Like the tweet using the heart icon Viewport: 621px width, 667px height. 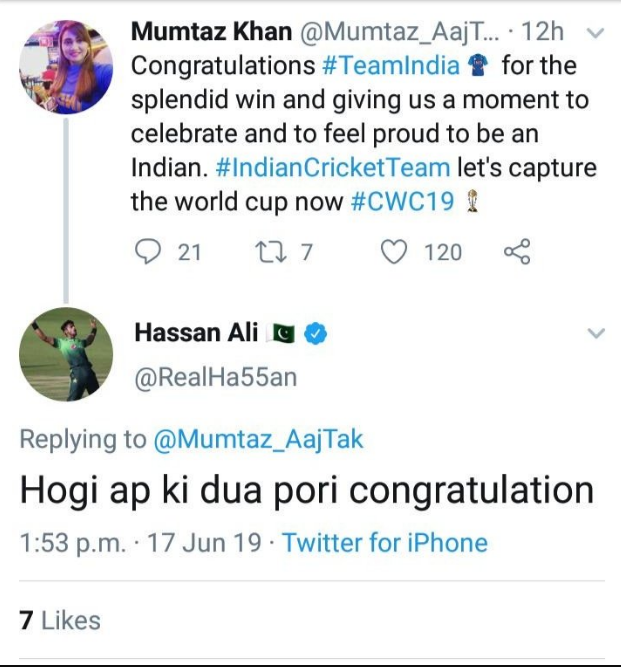[395, 252]
